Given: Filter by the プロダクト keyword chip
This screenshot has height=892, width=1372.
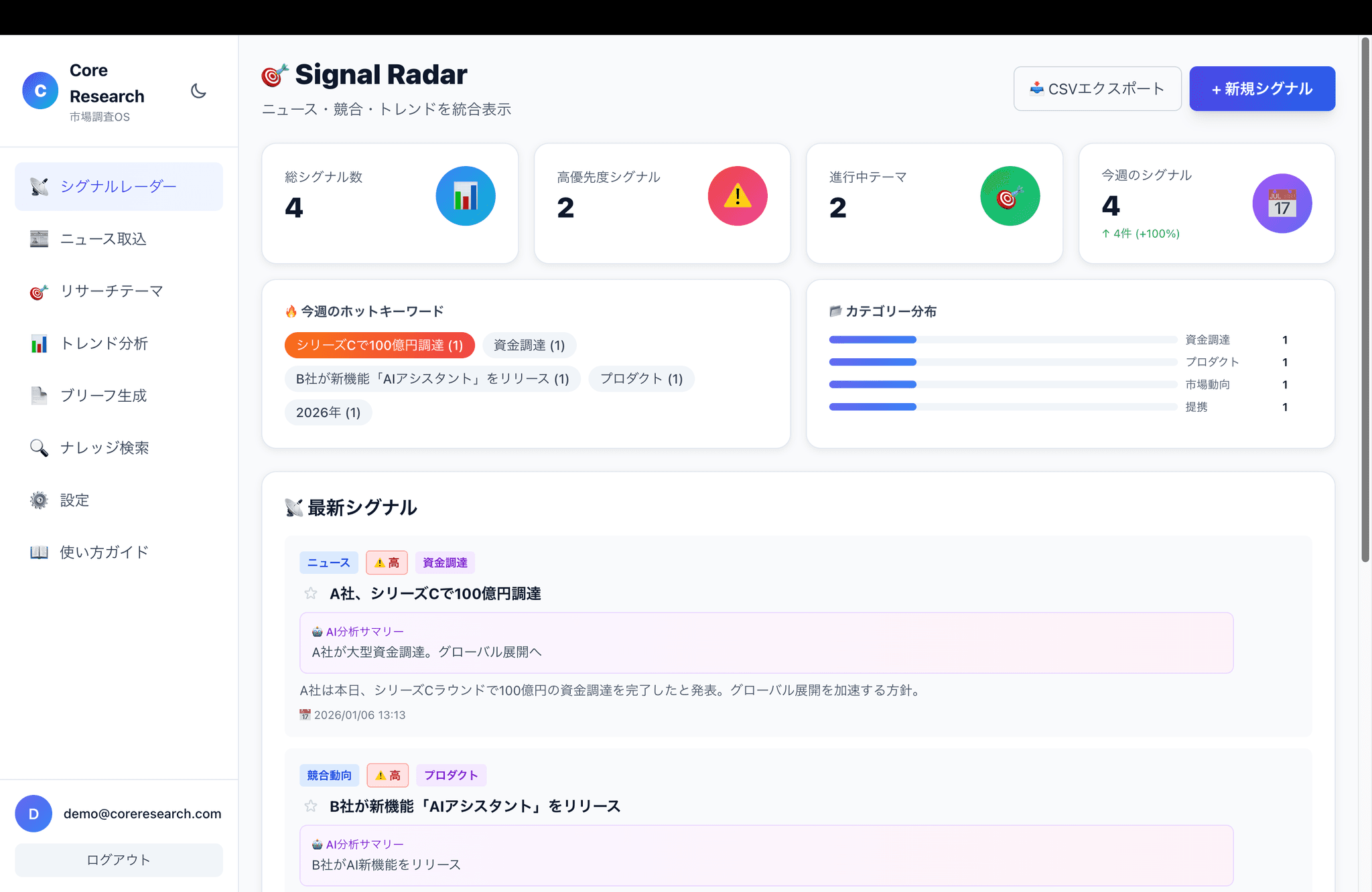Looking at the screenshot, I should pyautogui.click(x=641, y=378).
